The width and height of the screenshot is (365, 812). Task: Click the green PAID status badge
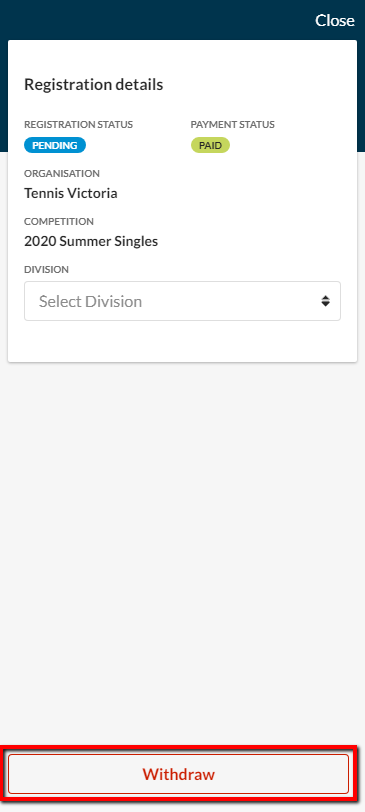point(210,146)
